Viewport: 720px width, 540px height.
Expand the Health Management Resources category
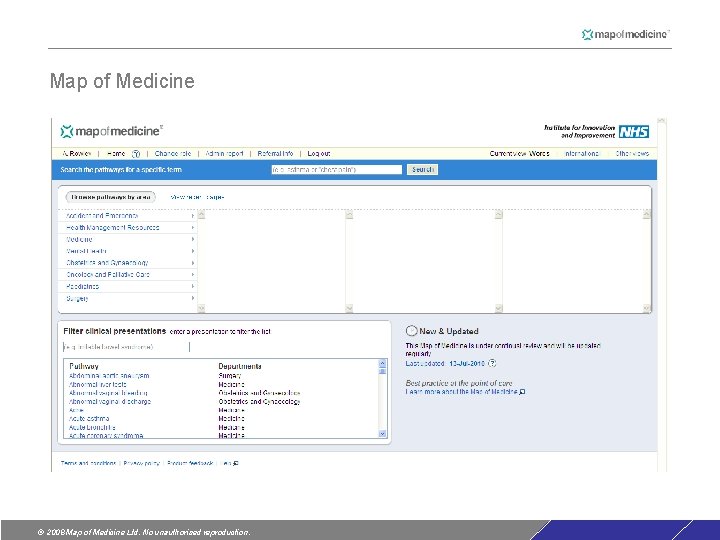[128, 228]
